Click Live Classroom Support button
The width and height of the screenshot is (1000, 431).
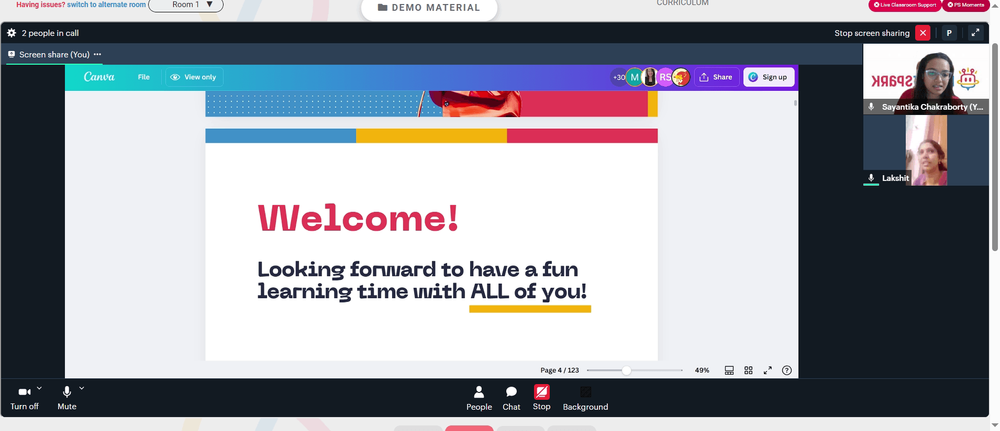click(904, 5)
